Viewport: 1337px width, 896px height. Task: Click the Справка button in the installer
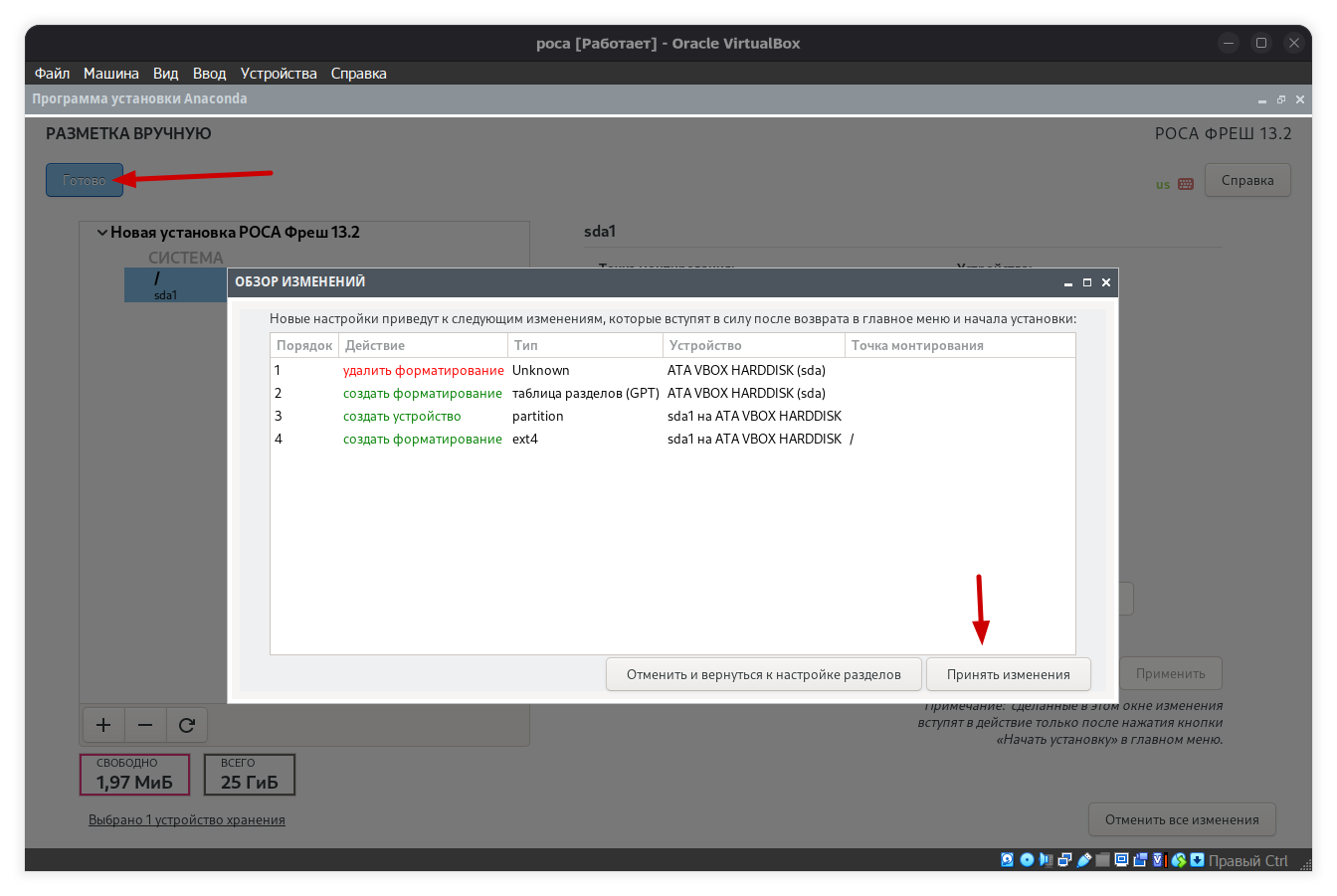1247,180
